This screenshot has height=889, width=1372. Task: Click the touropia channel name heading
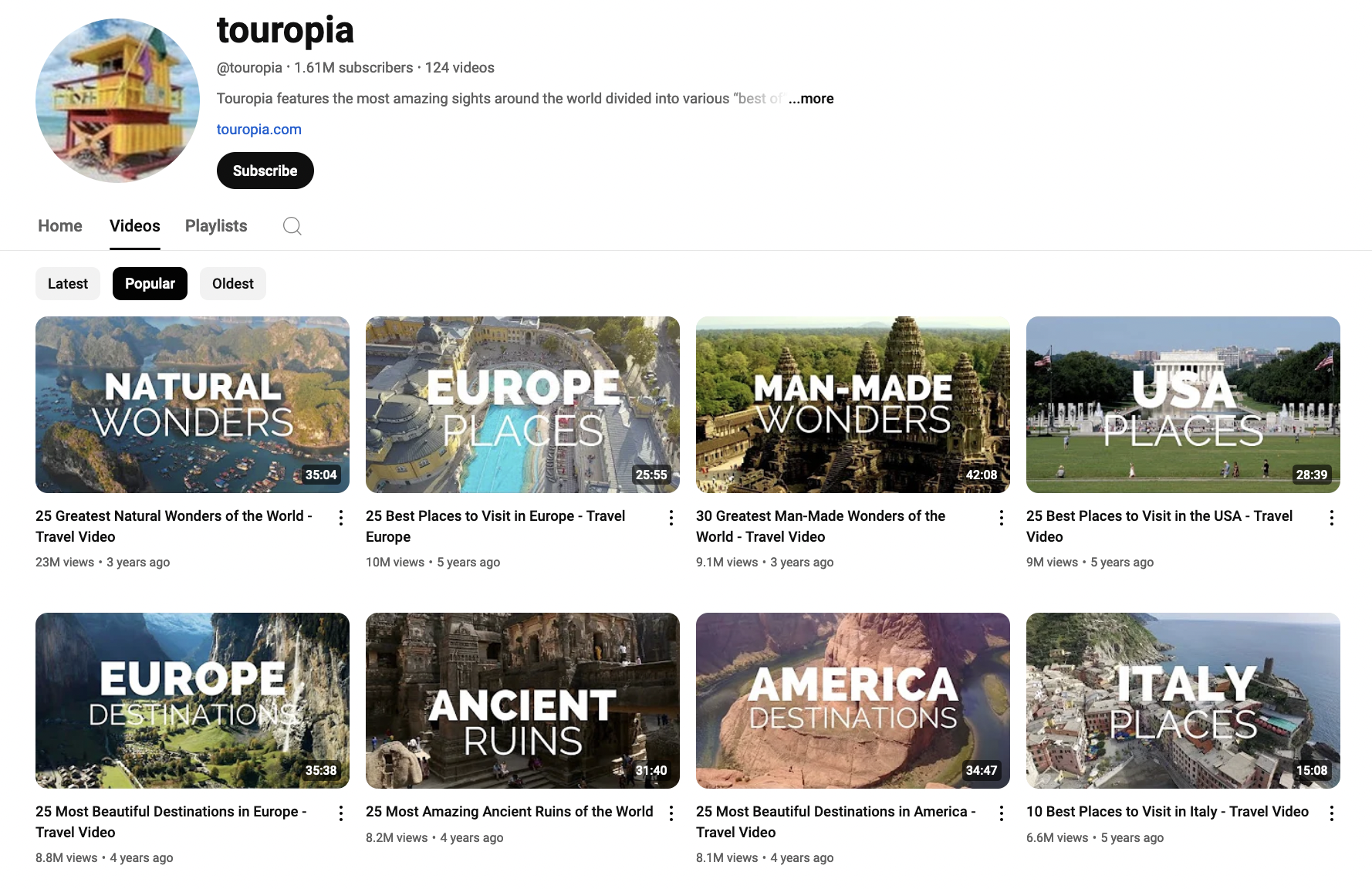[285, 31]
